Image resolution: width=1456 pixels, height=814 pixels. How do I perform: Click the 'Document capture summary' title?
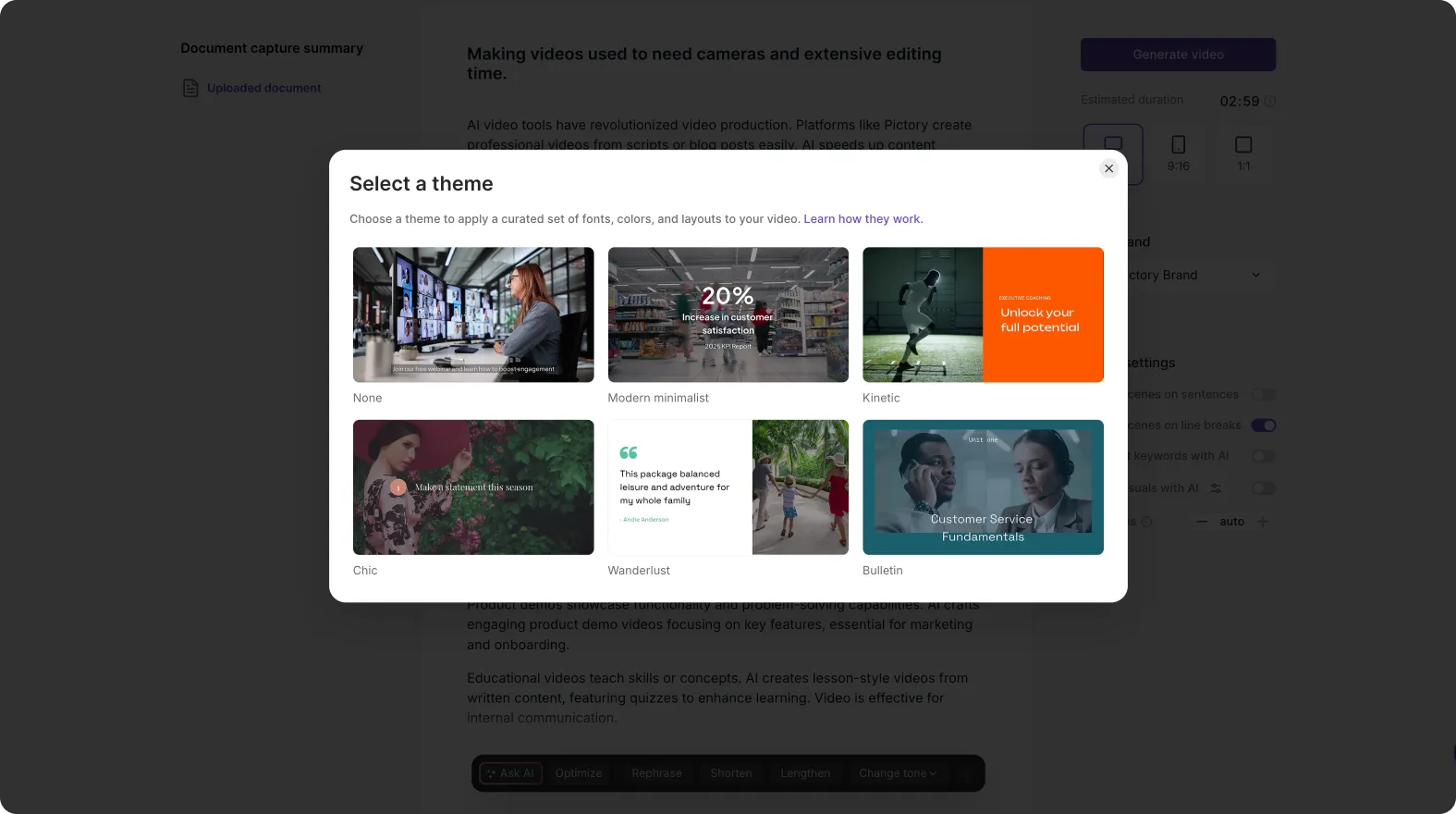point(272,48)
